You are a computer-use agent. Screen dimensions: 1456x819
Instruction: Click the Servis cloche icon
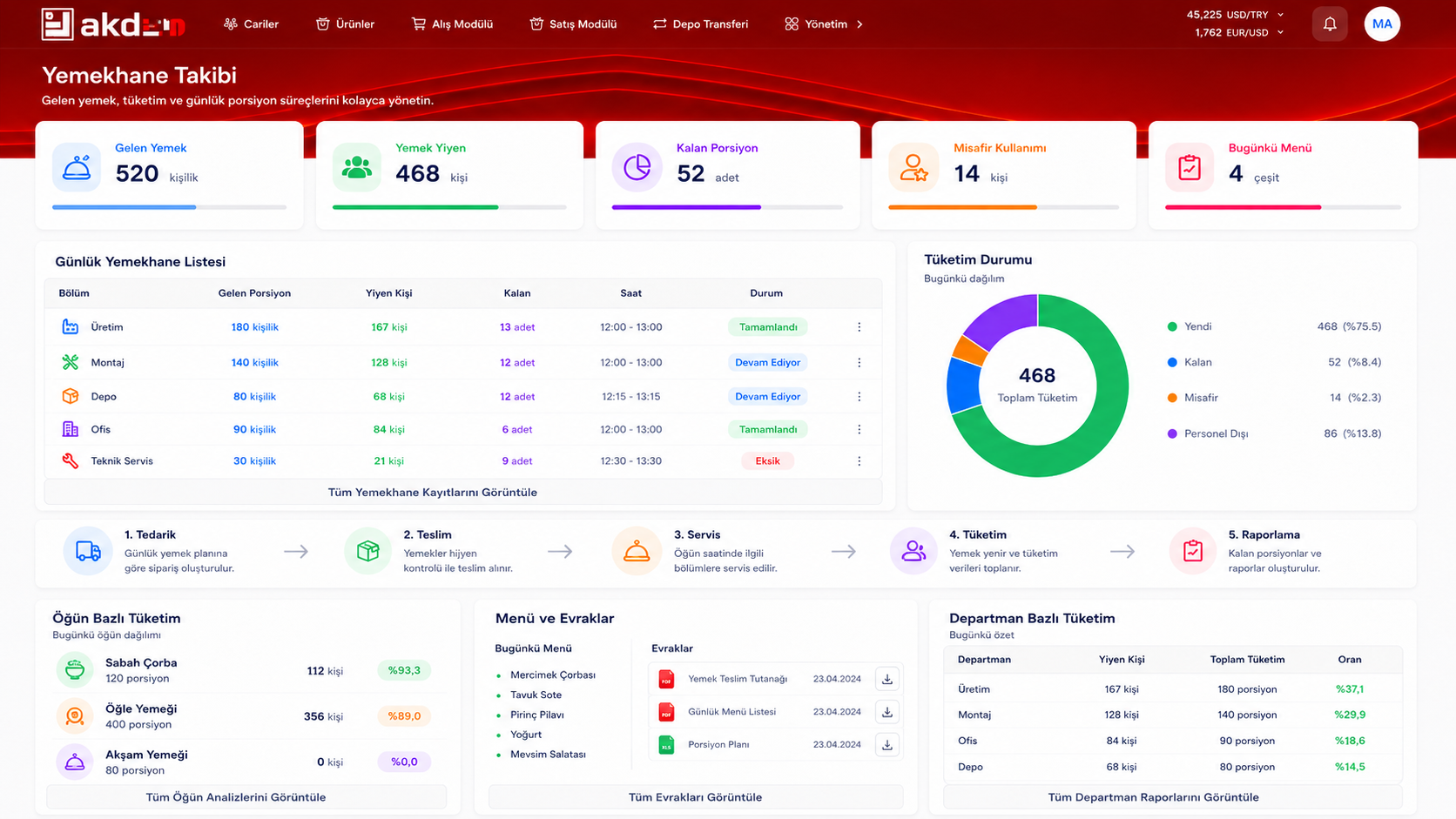pyautogui.click(x=637, y=551)
